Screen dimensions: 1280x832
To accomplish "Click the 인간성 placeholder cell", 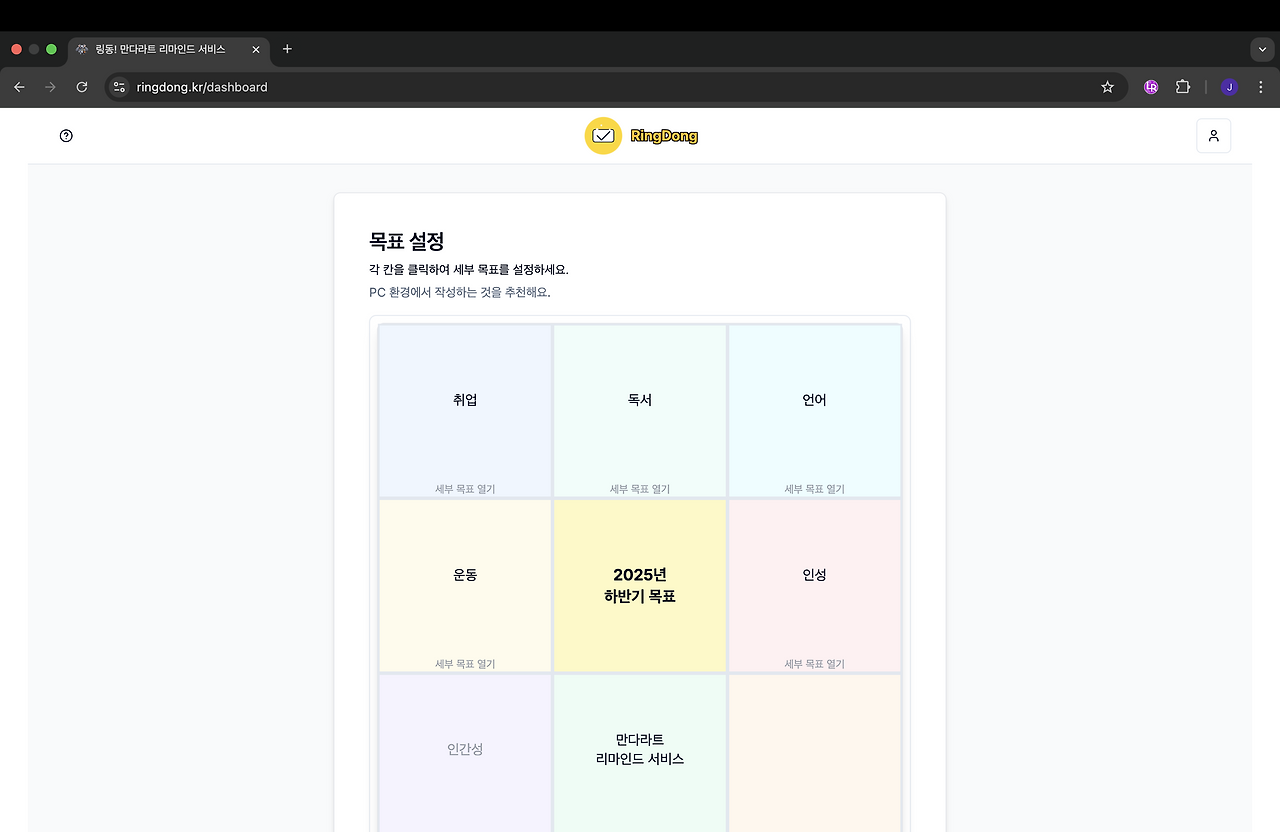I will (x=465, y=753).
